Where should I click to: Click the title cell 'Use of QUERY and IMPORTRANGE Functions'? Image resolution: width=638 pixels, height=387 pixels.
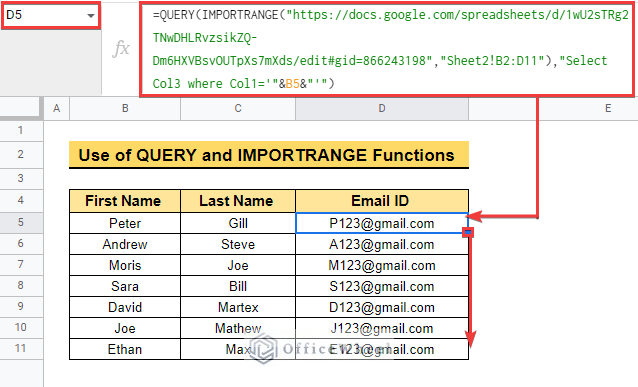pos(269,155)
